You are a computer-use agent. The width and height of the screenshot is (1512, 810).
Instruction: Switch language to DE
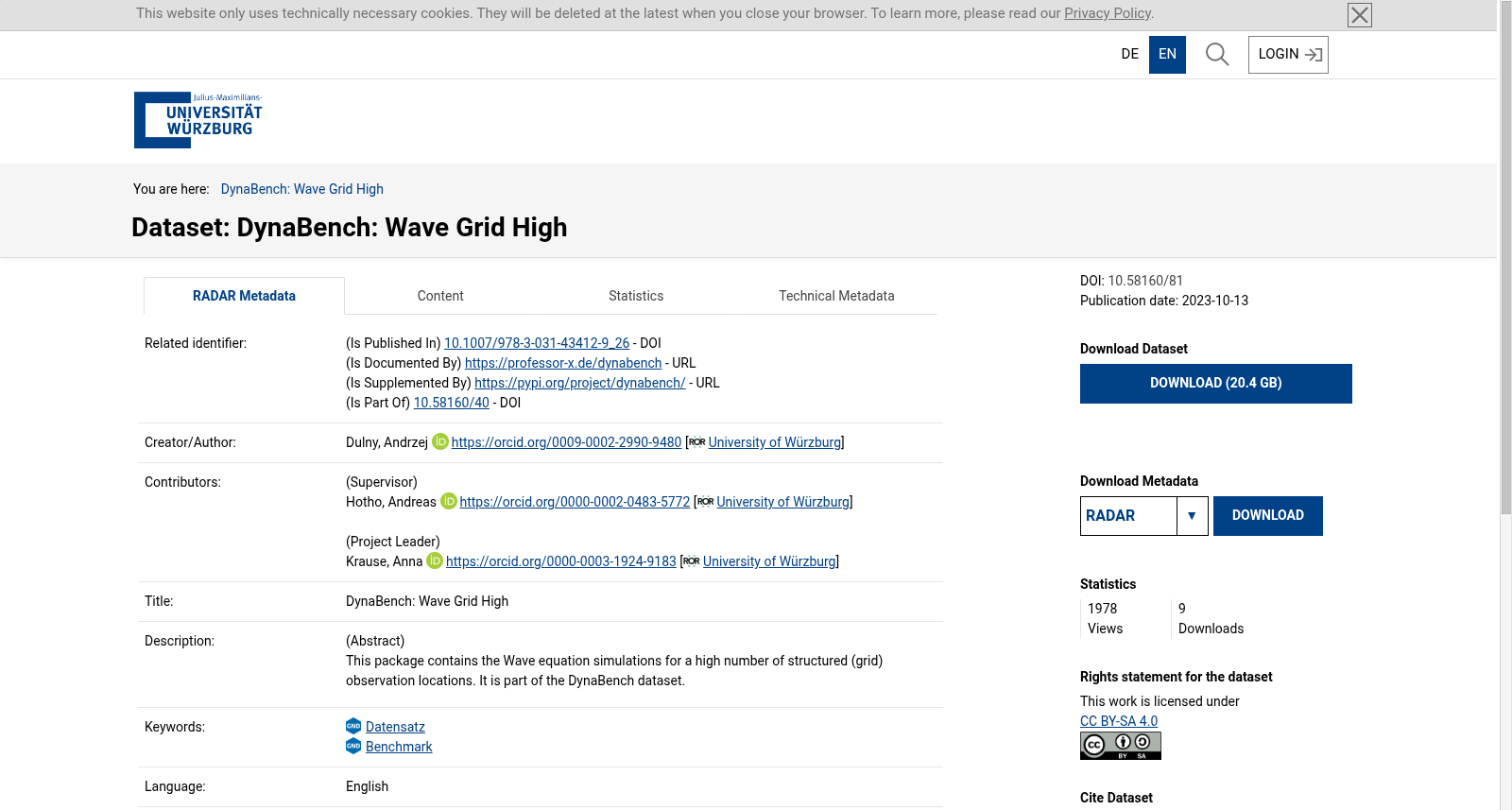[1130, 54]
